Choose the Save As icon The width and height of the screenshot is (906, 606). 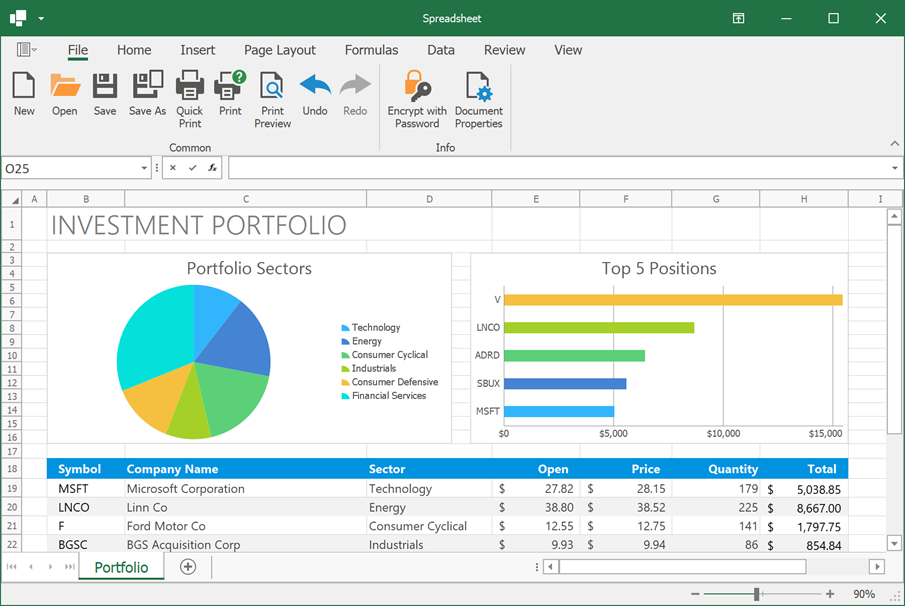147,94
